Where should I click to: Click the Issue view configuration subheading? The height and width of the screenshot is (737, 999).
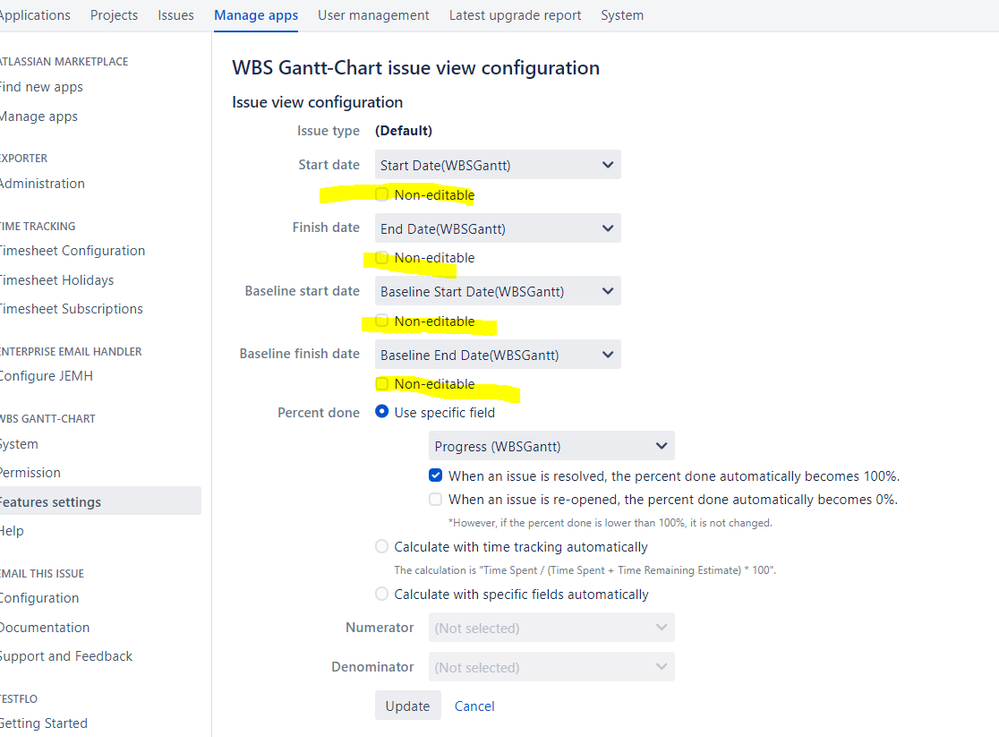[x=317, y=103]
